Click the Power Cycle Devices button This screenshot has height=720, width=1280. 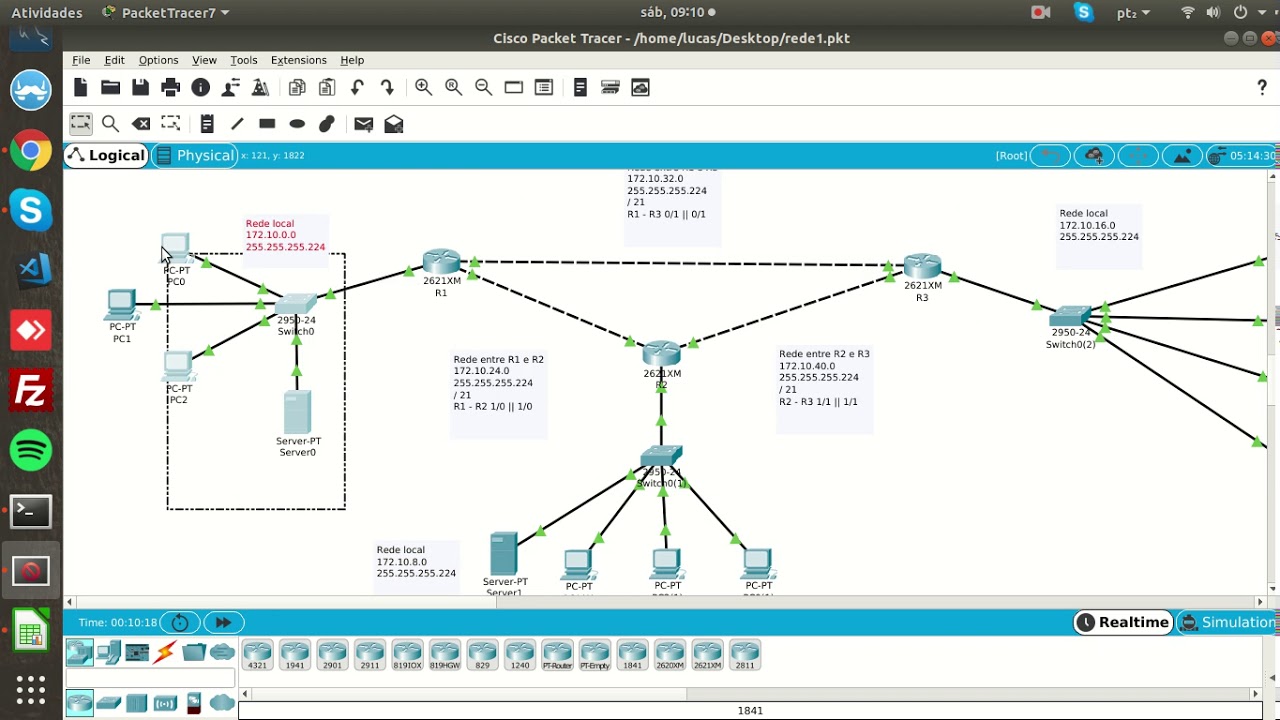[180, 622]
